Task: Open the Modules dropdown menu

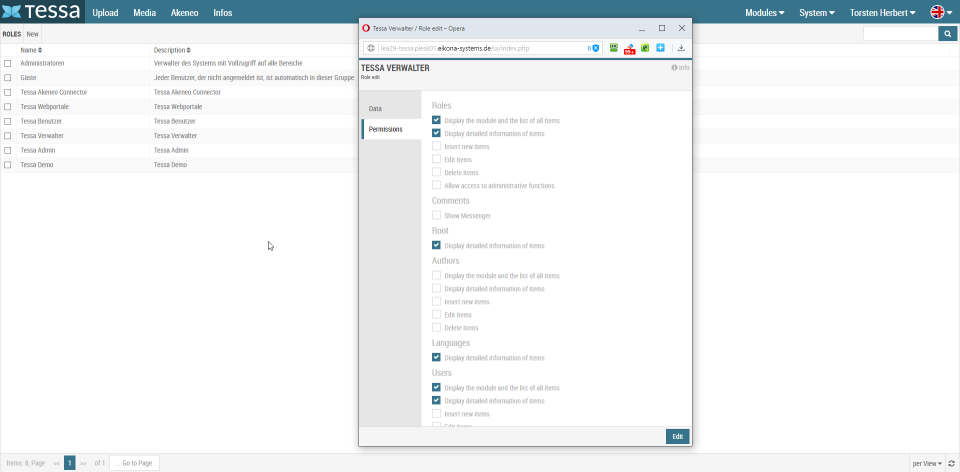Action: pos(765,12)
